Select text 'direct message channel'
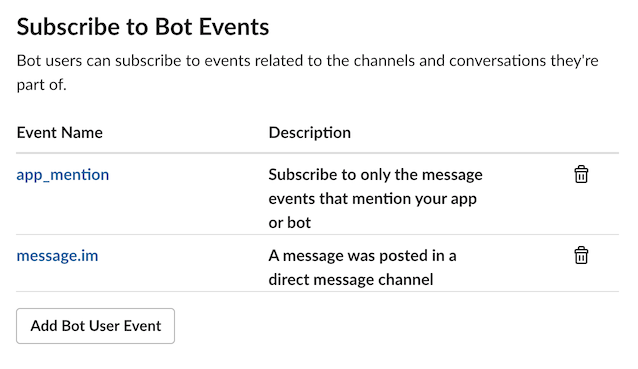The image size is (638, 369). [351, 279]
